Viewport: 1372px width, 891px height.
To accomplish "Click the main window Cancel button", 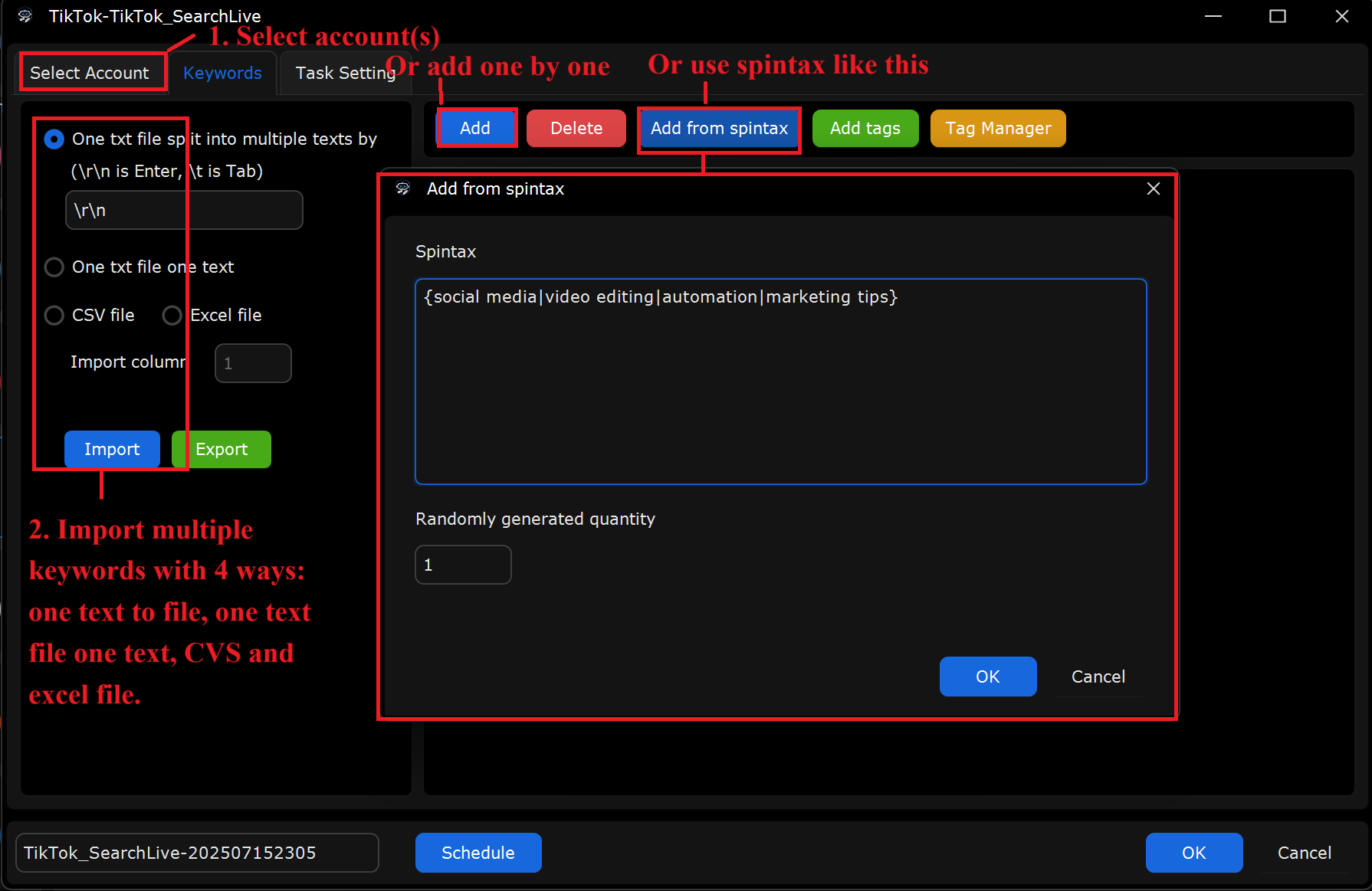I will point(1305,853).
